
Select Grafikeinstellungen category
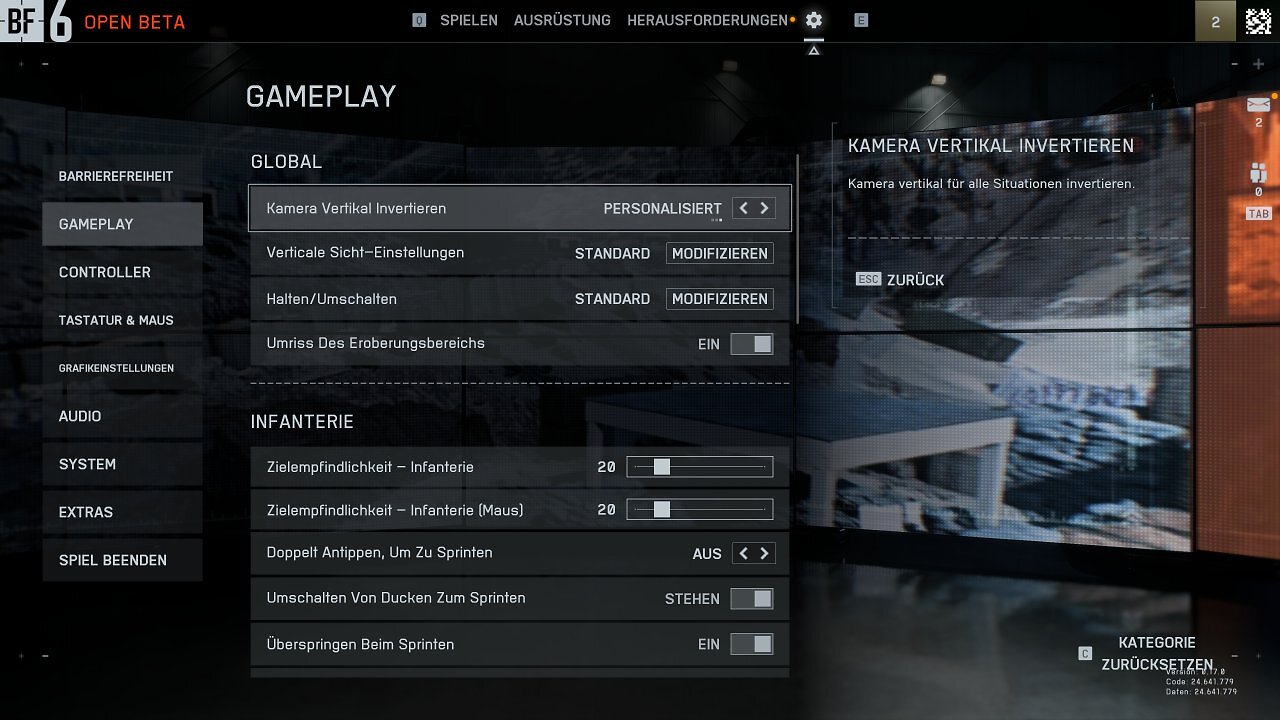(122, 368)
